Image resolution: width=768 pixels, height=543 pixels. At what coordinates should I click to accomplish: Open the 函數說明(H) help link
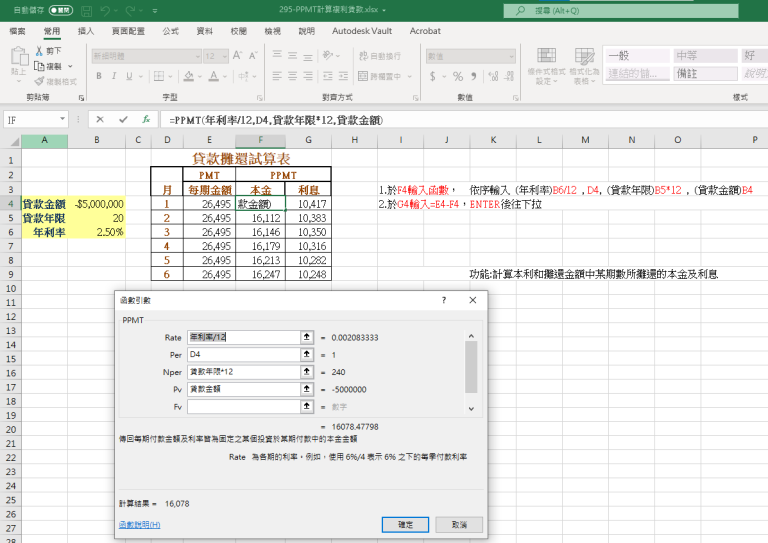[x=140, y=524]
